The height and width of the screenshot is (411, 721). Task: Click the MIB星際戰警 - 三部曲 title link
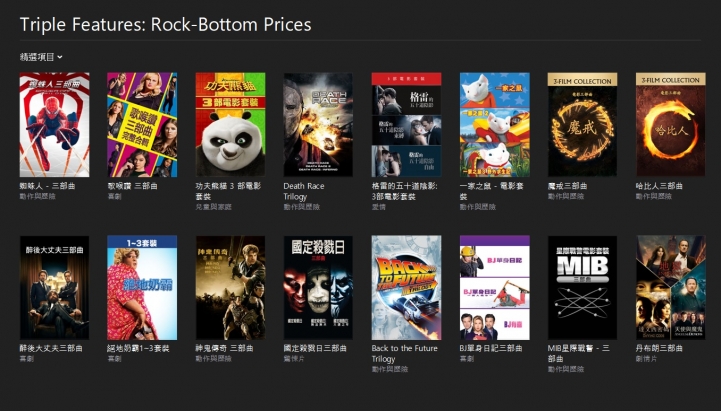coord(578,354)
